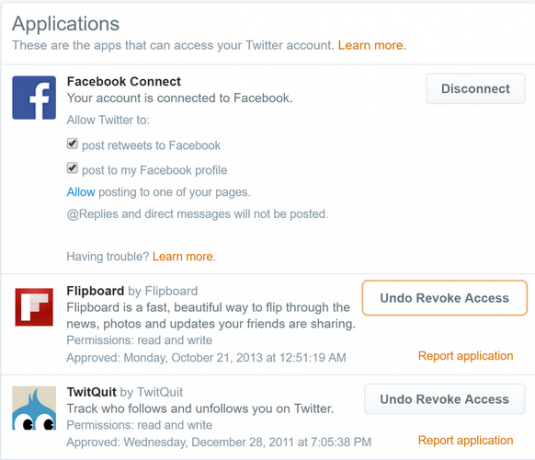The width and height of the screenshot is (535, 460).
Task: Click the "by Flipboard" author text
Action: 163,291
